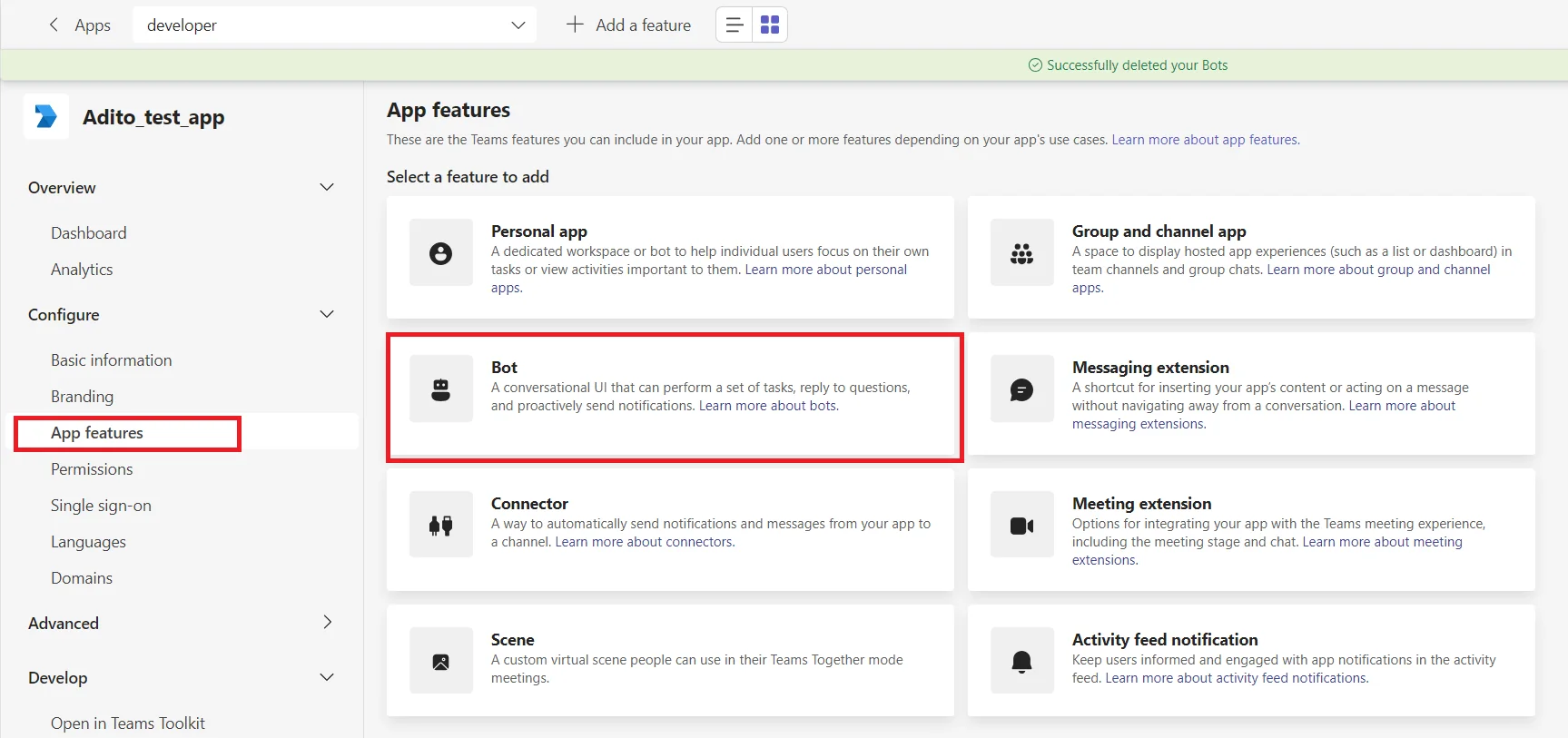Click the Meeting extension camera icon
The height and width of the screenshot is (738, 1568).
pos(1022,526)
